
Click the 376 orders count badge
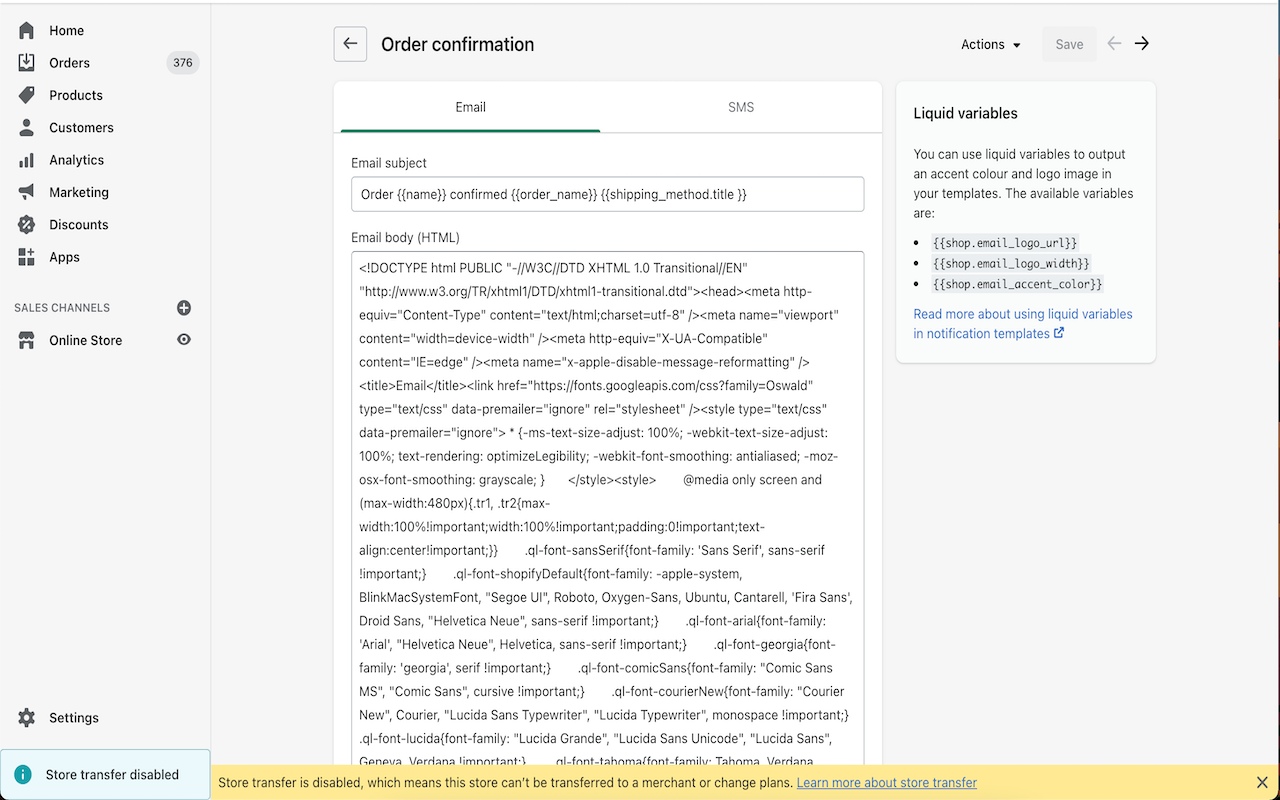[x=183, y=63]
